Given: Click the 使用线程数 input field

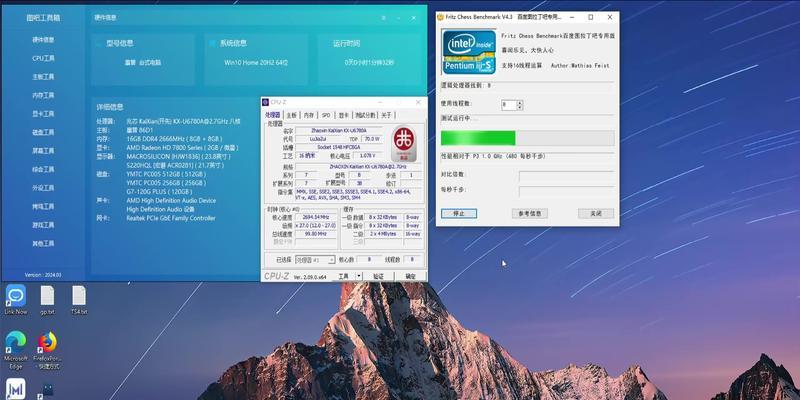Looking at the screenshot, I should coord(509,105).
